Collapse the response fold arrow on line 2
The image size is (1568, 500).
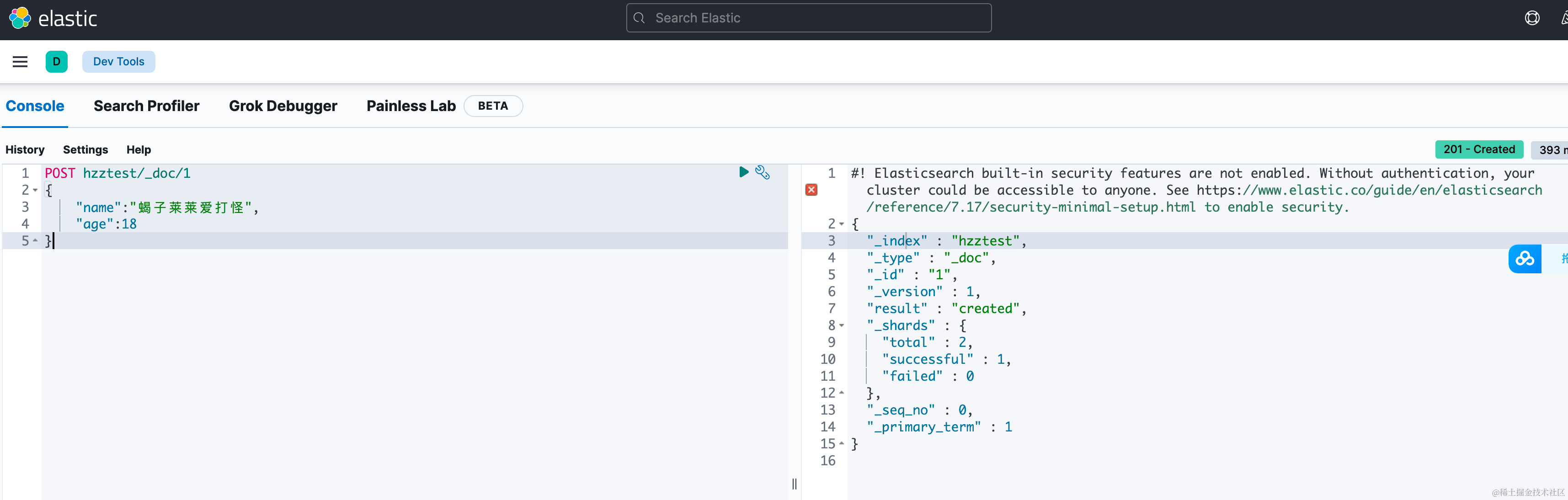(x=842, y=224)
